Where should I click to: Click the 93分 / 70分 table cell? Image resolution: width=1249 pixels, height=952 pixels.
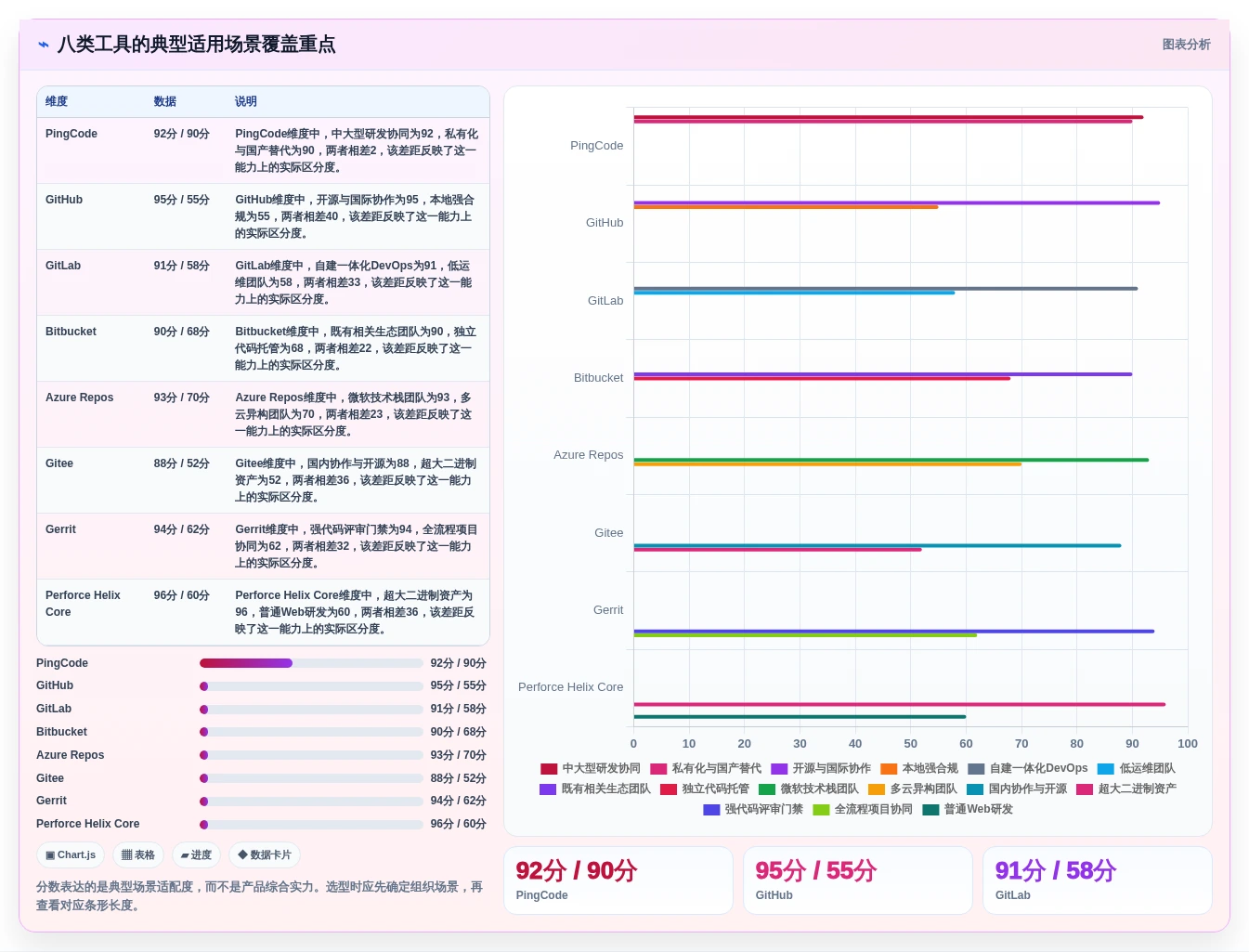coord(182,398)
